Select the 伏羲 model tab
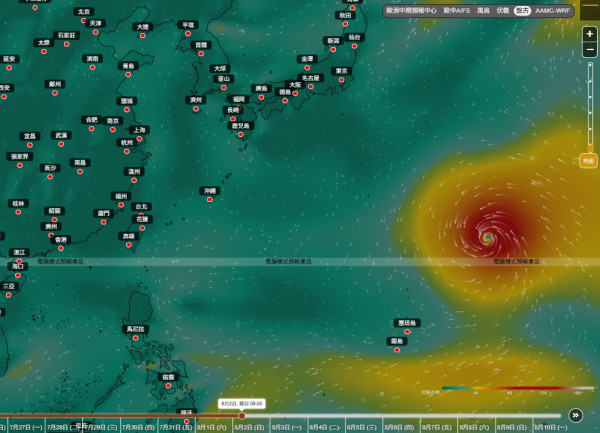This screenshot has height=433, width=600. coord(503,11)
